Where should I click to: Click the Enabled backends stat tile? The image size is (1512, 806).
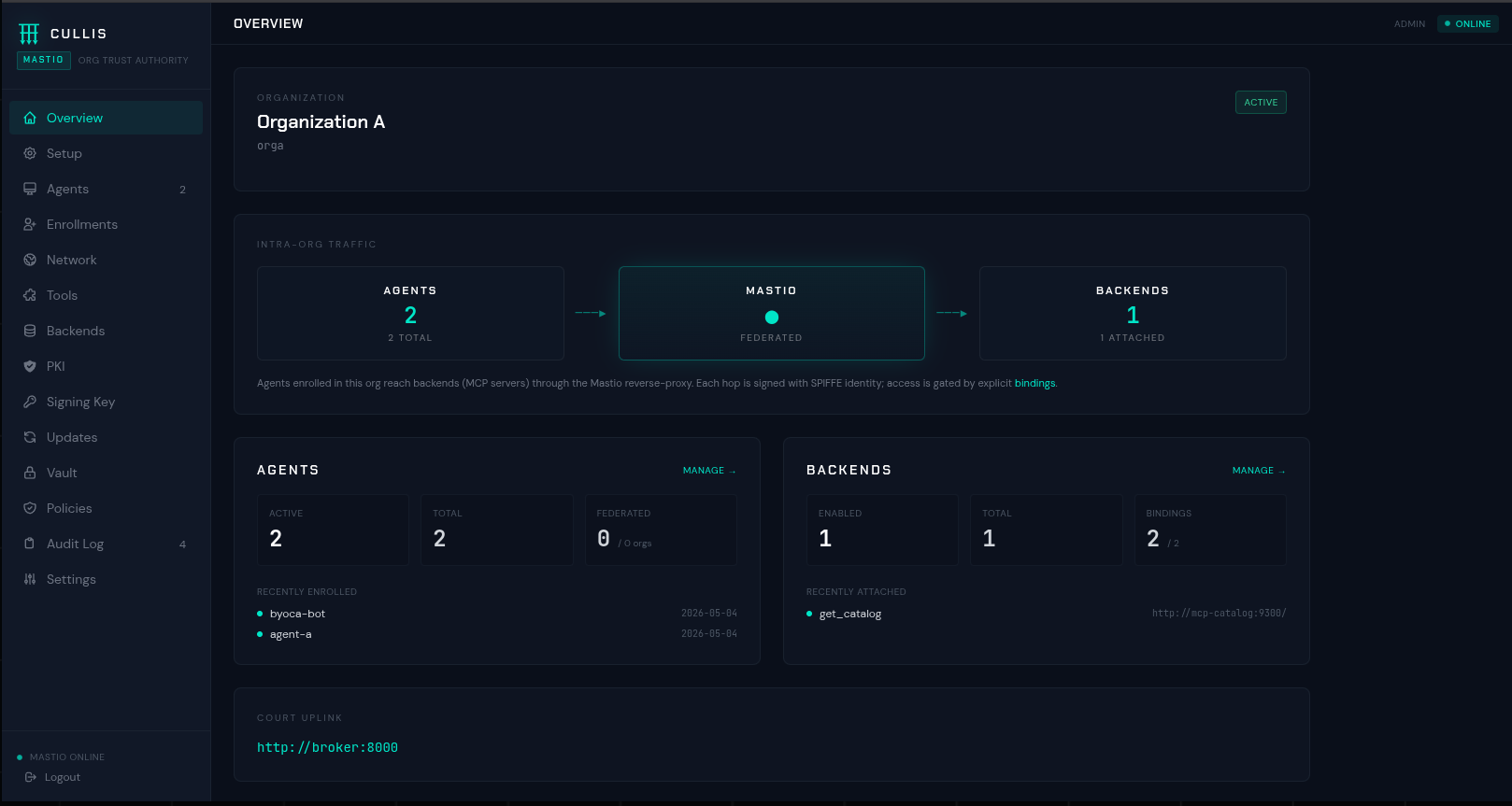tap(882, 530)
